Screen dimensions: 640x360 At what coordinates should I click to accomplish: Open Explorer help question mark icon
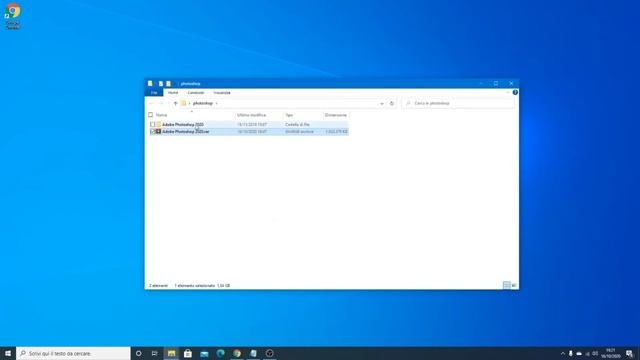tap(515, 93)
